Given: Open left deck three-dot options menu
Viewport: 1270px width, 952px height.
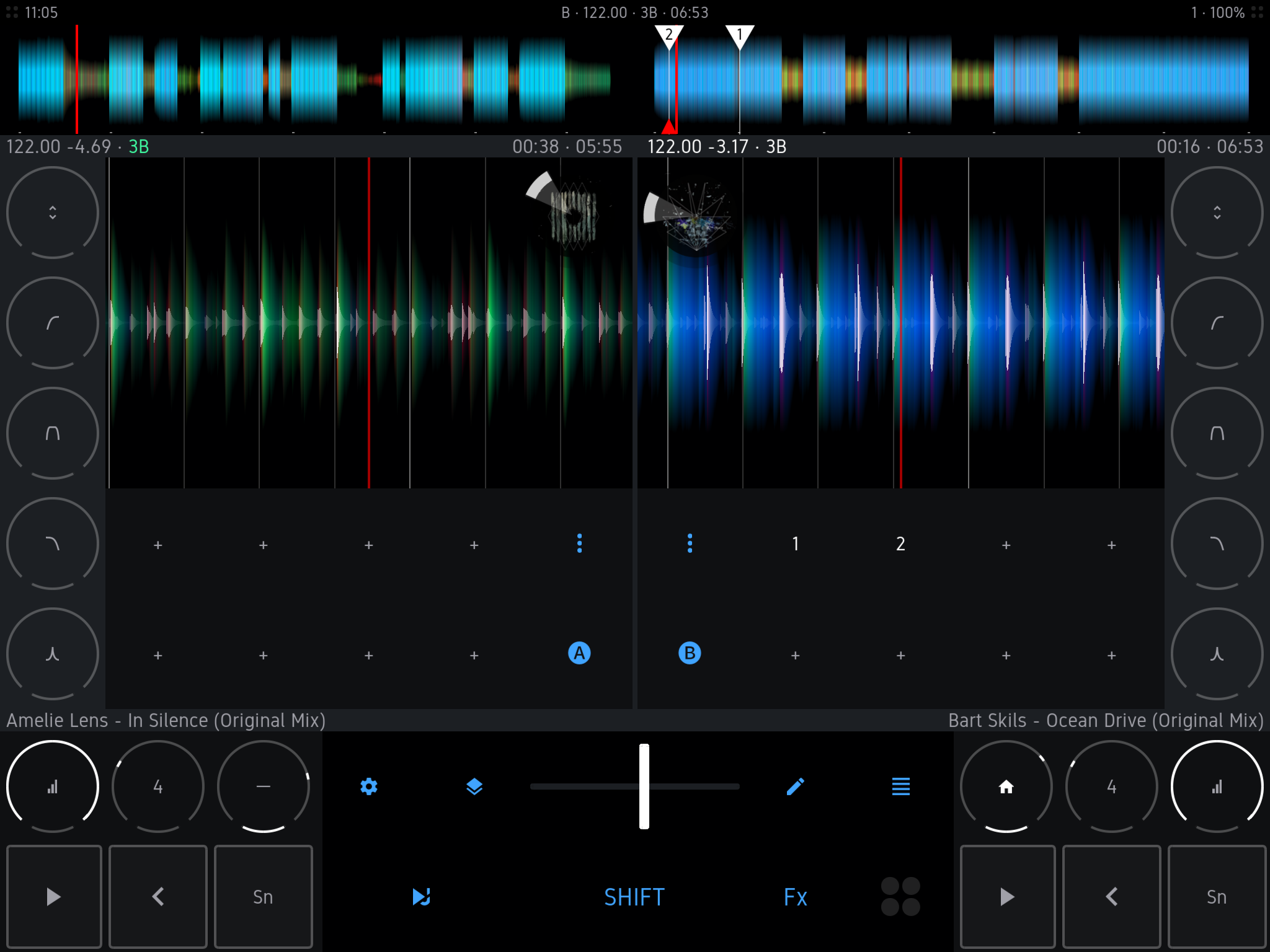Looking at the screenshot, I should click(579, 544).
